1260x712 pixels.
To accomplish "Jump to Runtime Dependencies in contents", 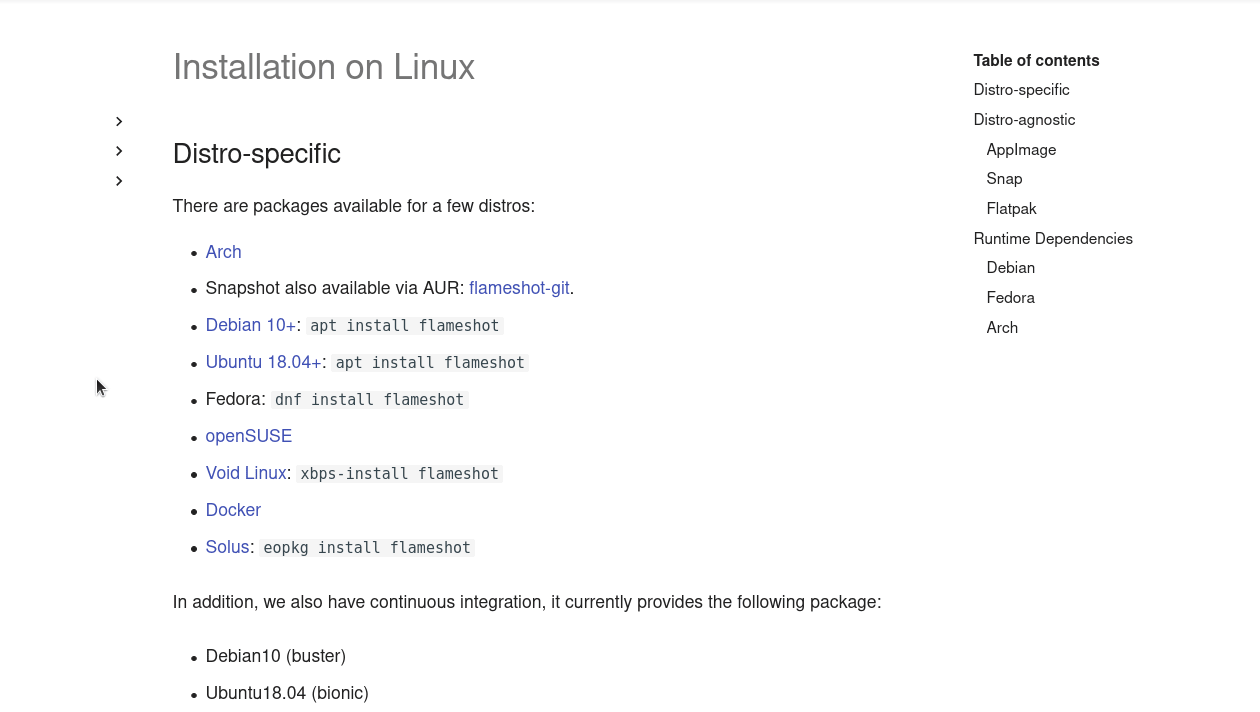I will (x=1053, y=239).
